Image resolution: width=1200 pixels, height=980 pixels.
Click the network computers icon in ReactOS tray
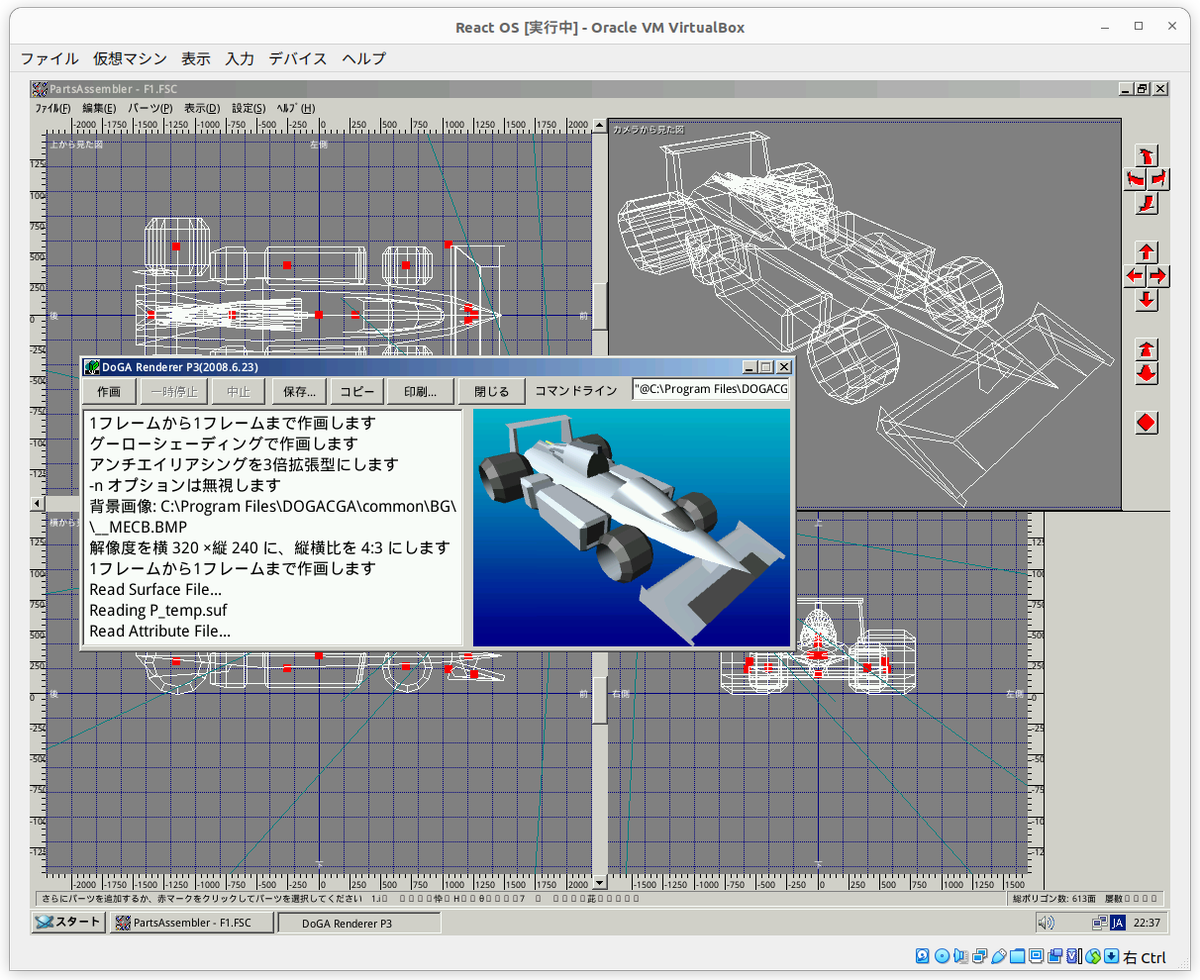tap(1099, 922)
